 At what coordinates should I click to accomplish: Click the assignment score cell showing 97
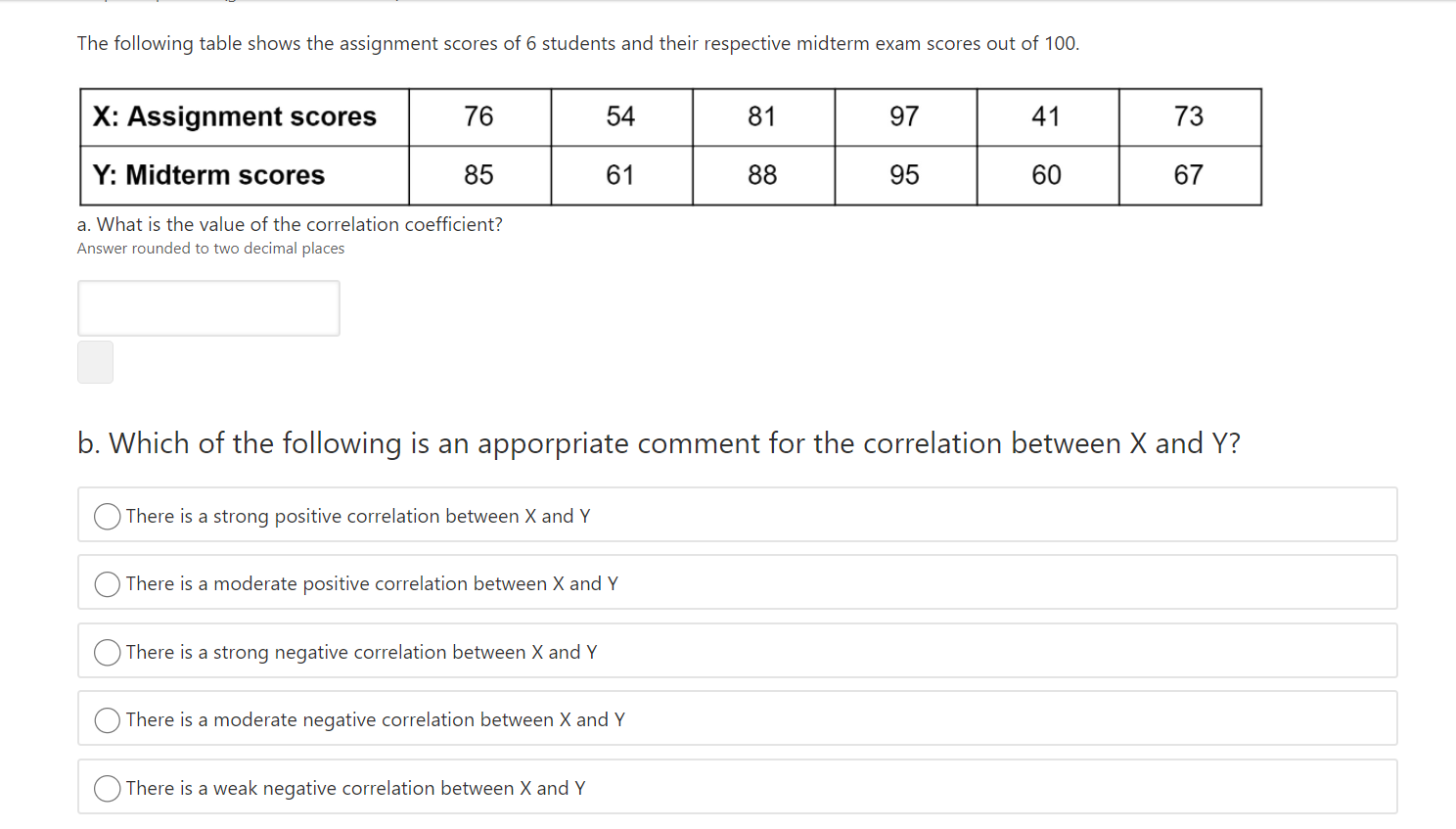905,117
